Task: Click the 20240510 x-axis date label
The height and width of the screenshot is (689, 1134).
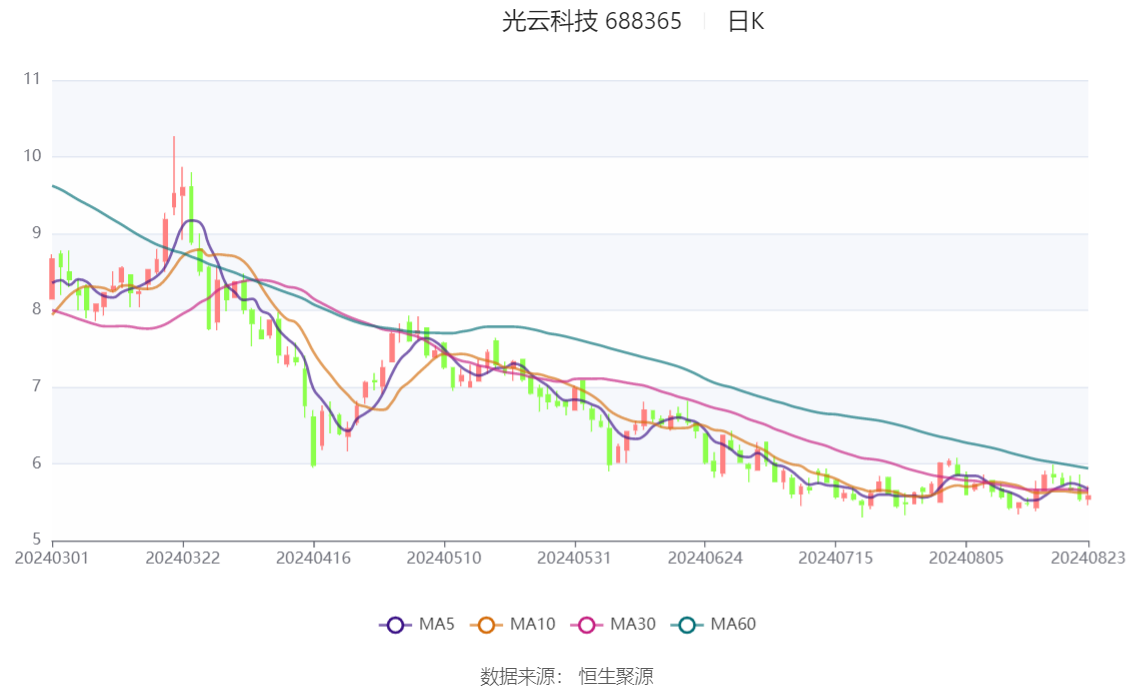Action: click(443, 558)
